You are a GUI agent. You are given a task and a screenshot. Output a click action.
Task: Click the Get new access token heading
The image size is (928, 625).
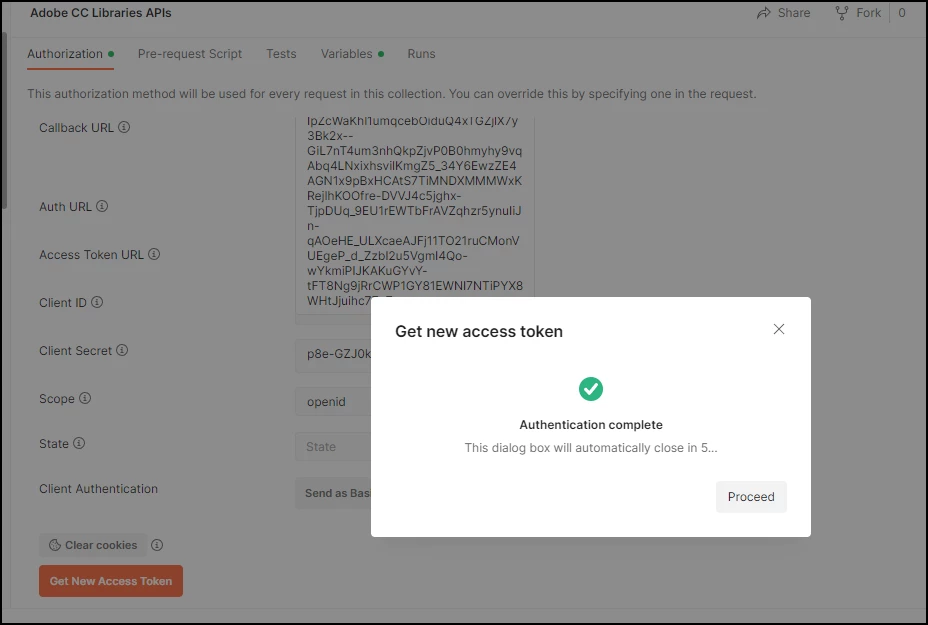(x=479, y=331)
